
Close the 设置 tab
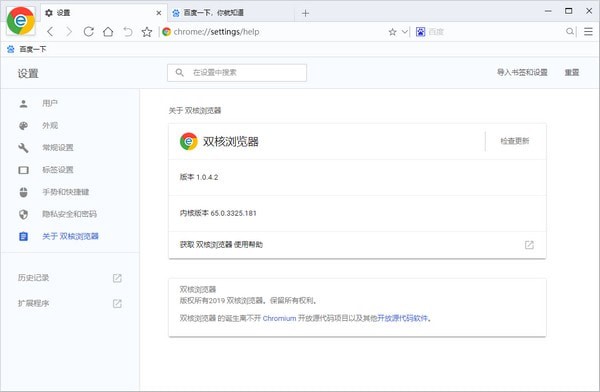[158, 13]
